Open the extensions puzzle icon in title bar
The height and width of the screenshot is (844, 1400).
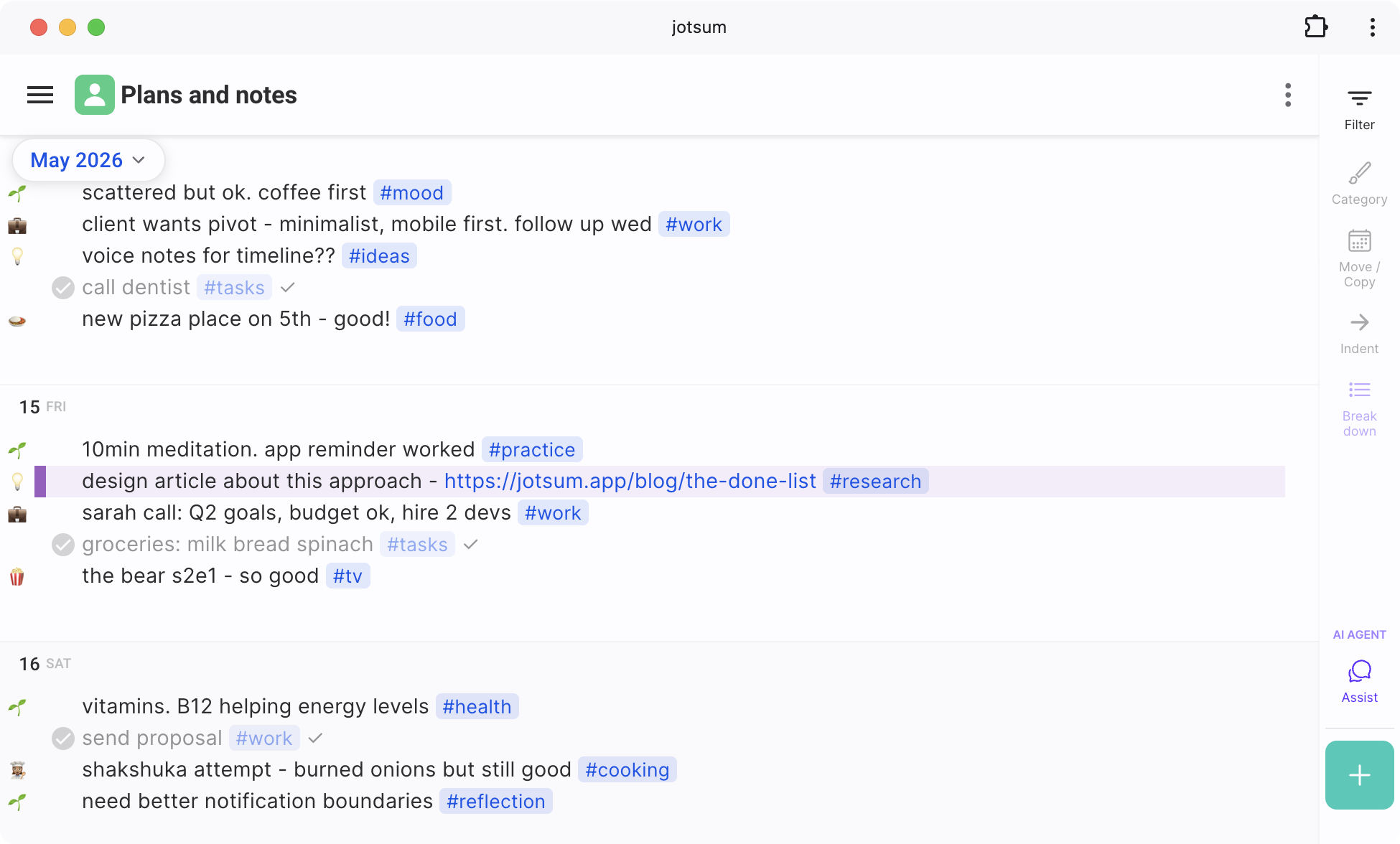click(1316, 27)
